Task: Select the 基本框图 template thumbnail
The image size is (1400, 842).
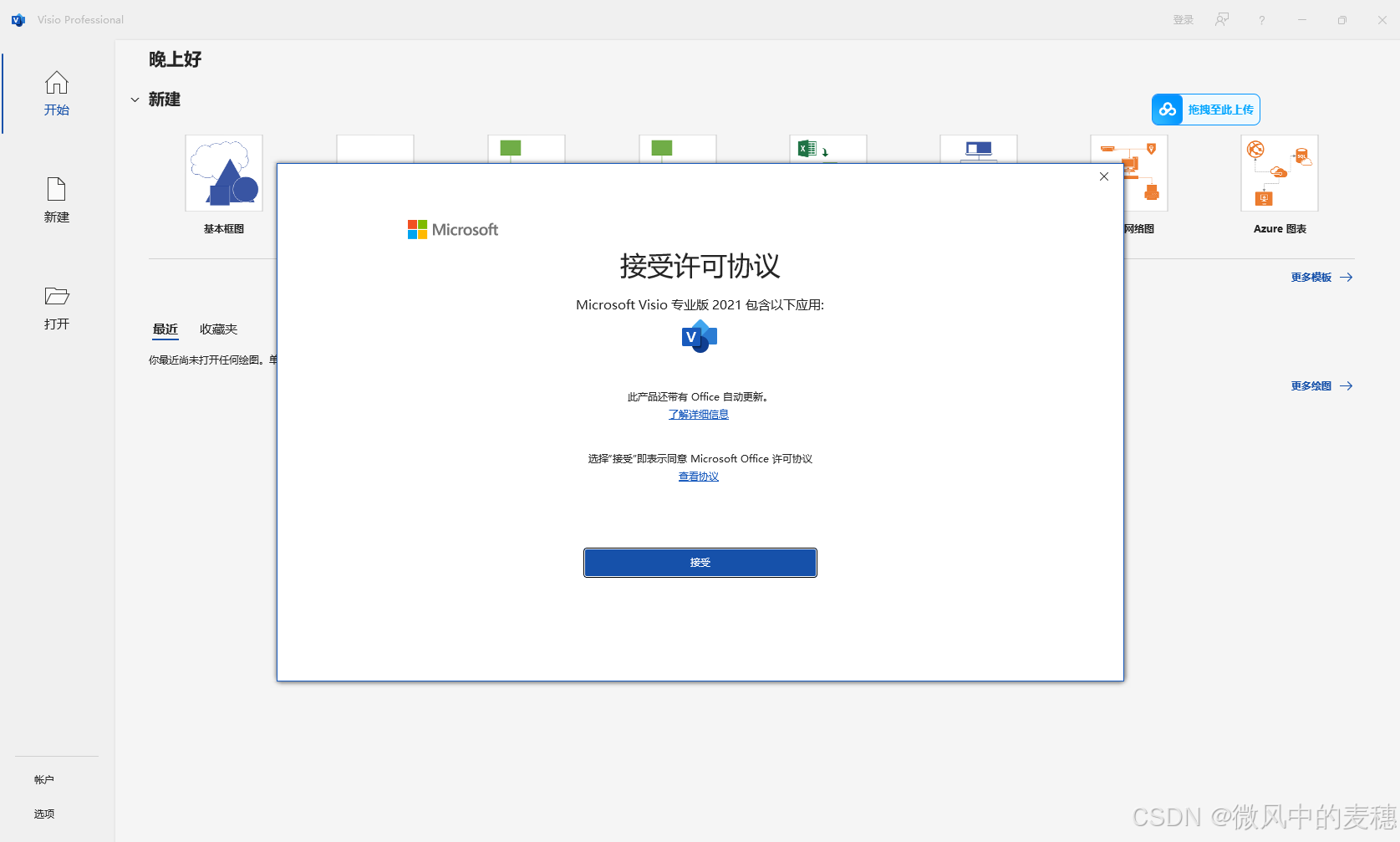Action: click(x=223, y=173)
